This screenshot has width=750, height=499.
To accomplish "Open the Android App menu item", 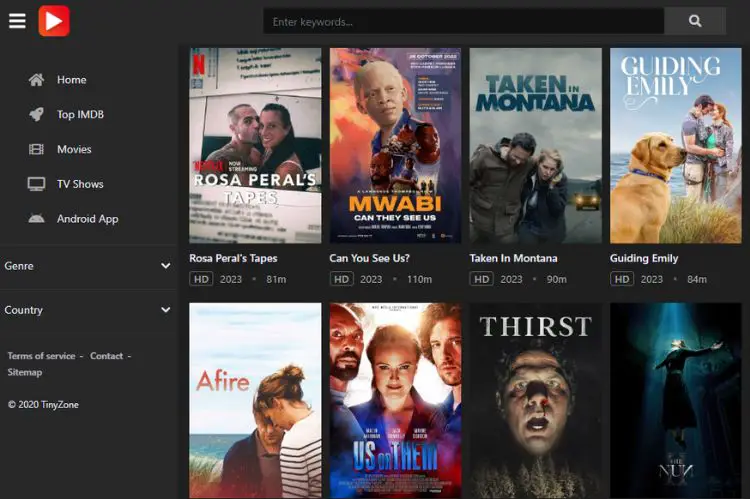I will [88, 219].
